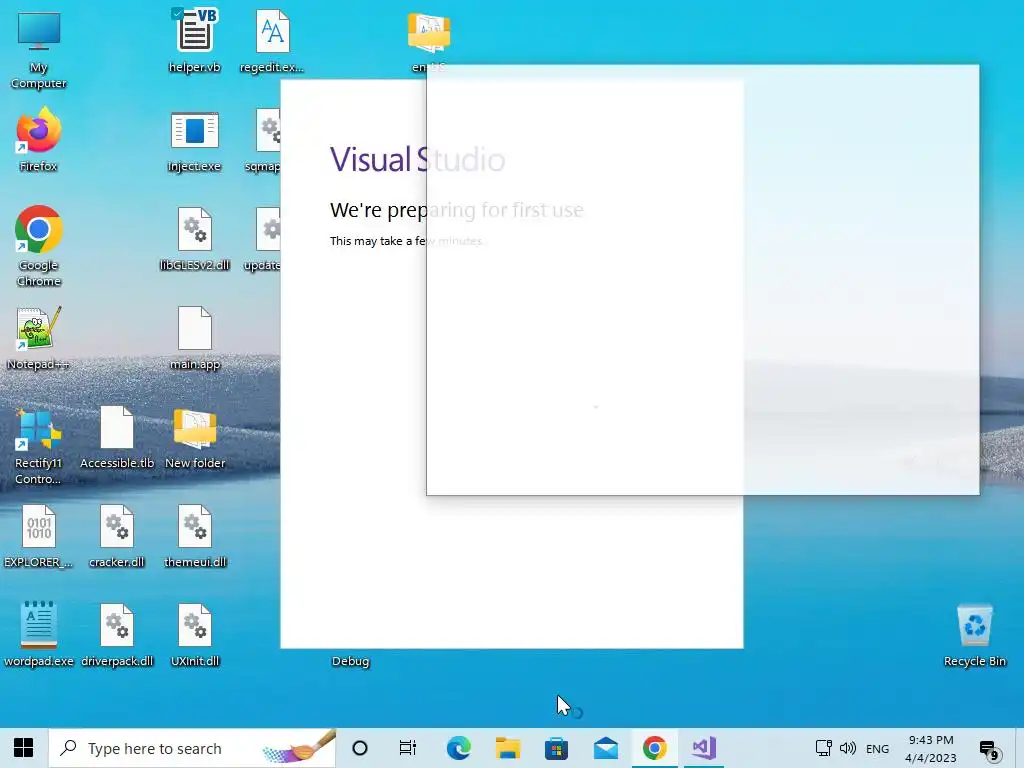Open the Recycle Bin
The image size is (1024, 768).
pyautogui.click(x=974, y=635)
